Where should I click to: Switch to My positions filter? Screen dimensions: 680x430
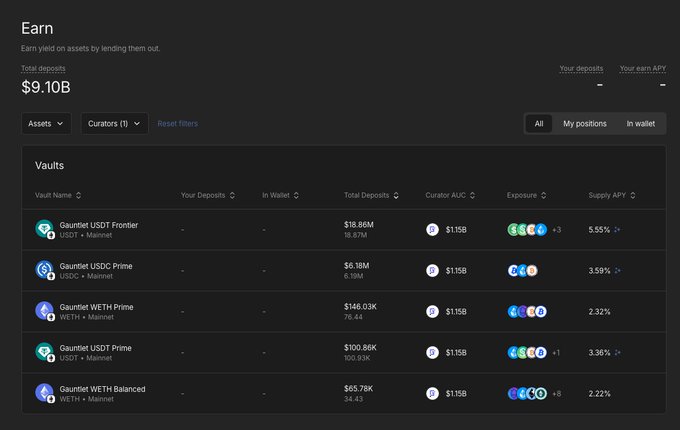click(584, 123)
